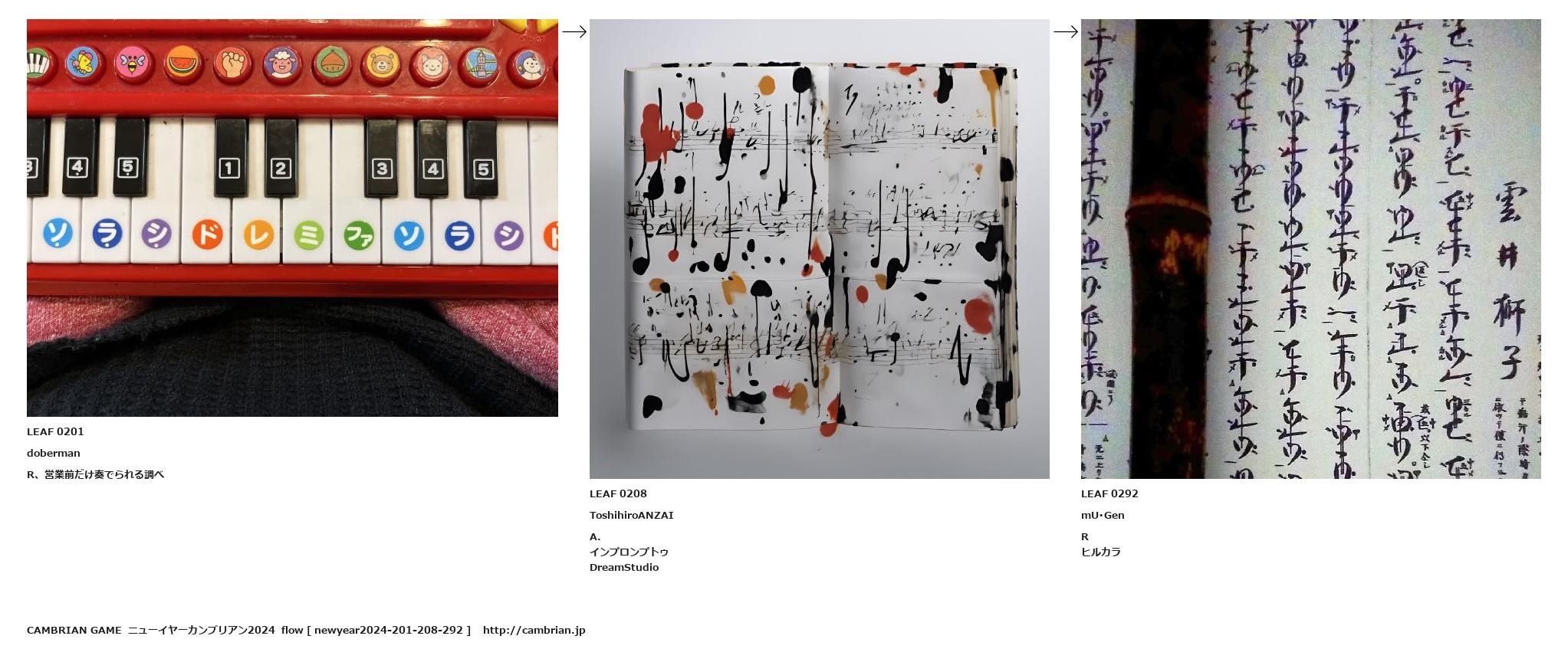This screenshot has width=1568, height=649.
Task: Open the http://cambrian.jp link
Action: click(534, 631)
